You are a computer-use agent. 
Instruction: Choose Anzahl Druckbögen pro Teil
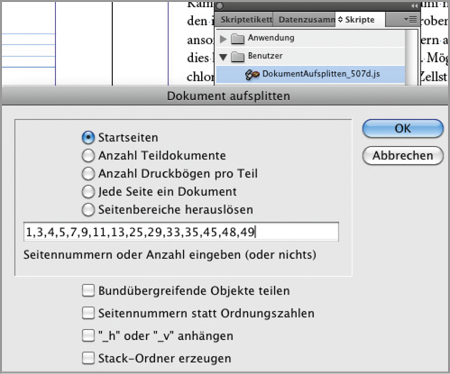click(x=88, y=174)
